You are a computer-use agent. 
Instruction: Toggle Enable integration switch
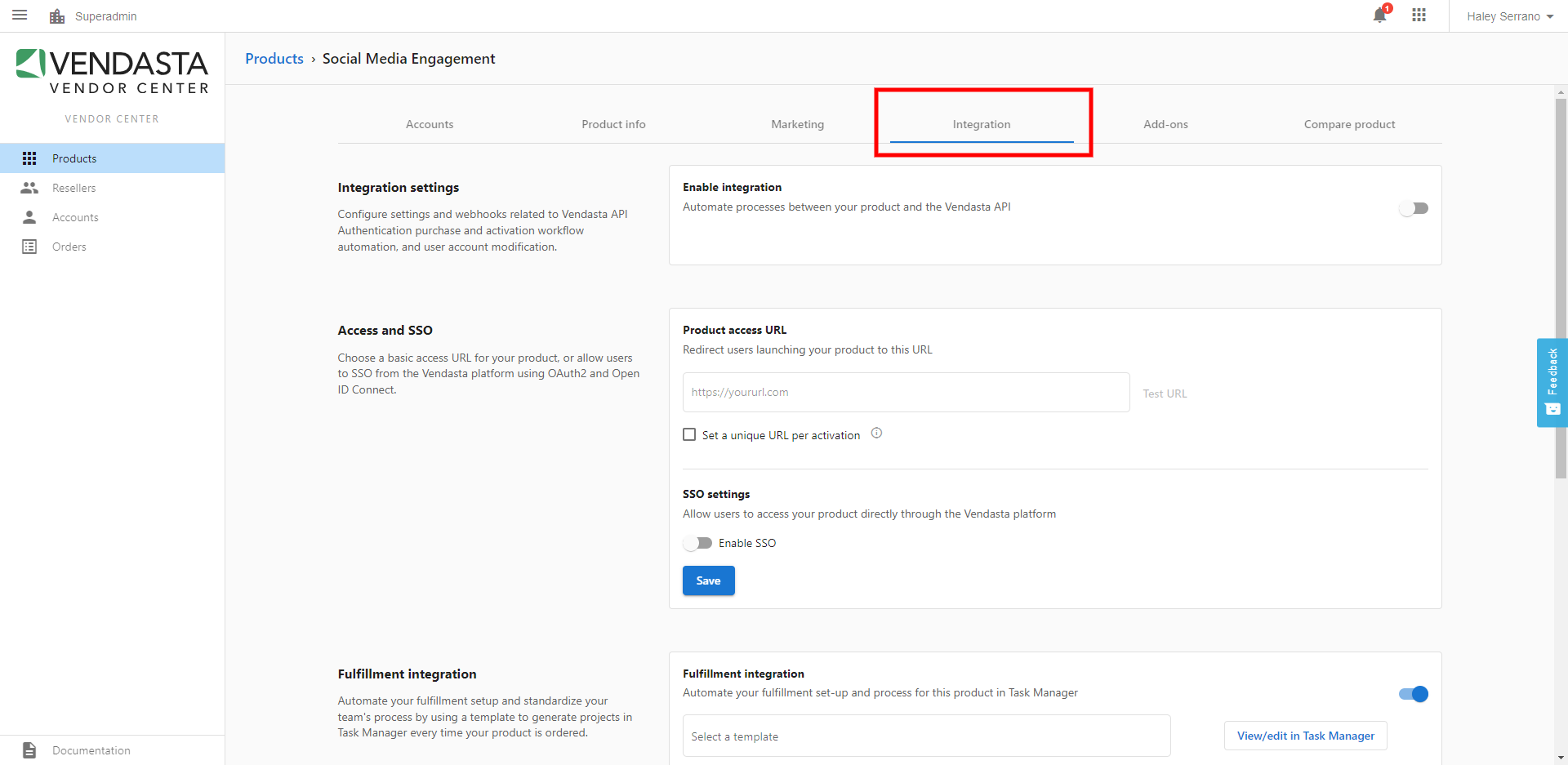[1414, 208]
